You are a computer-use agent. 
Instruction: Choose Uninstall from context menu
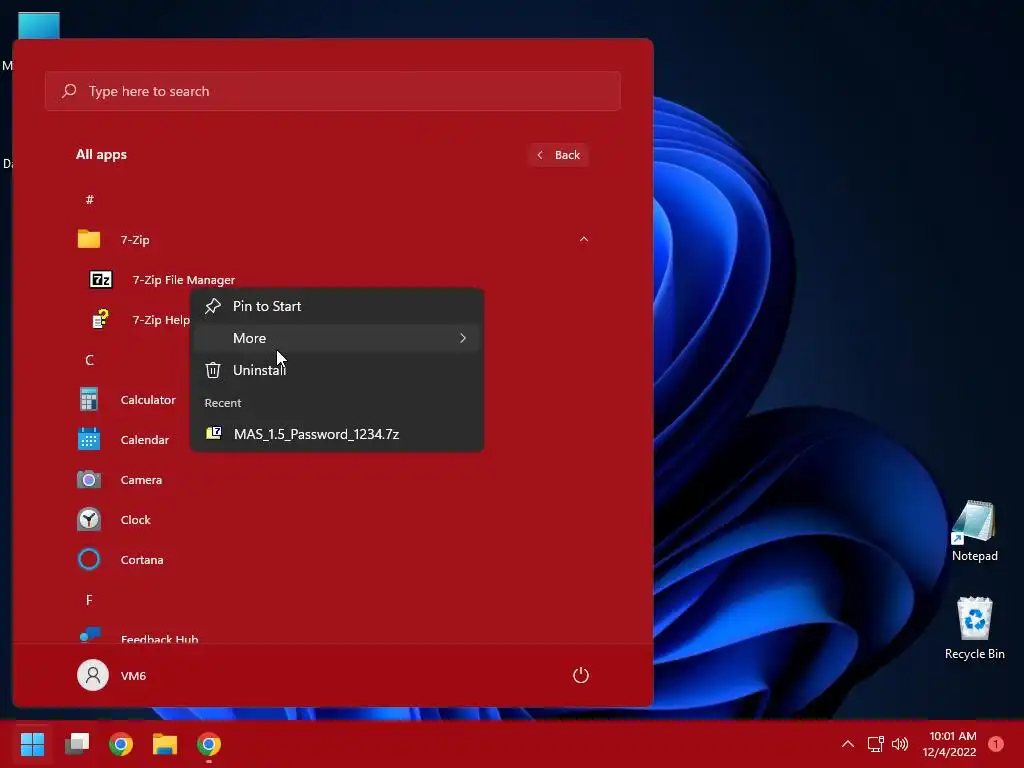pyautogui.click(x=337, y=370)
